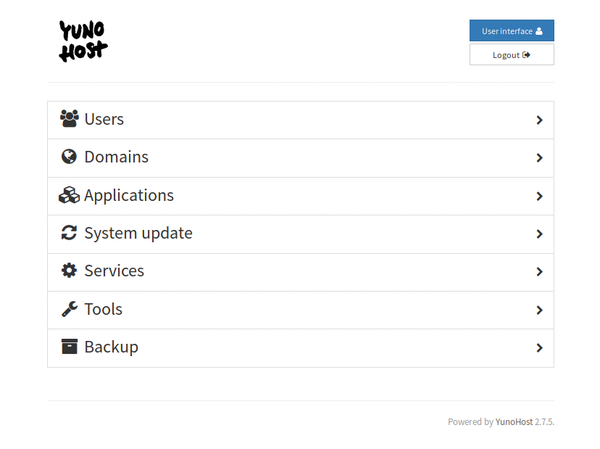Expand the Tools row chevron arrow

click(x=540, y=310)
